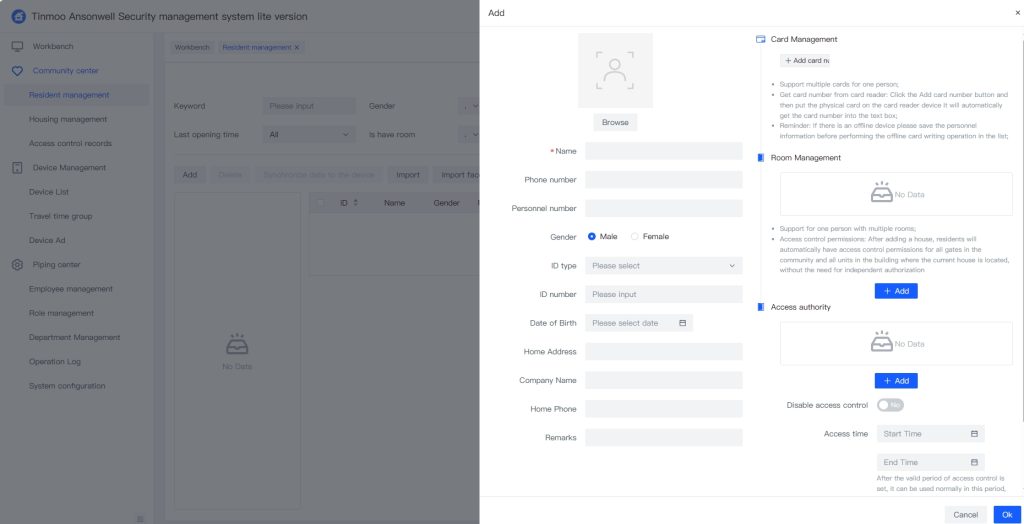Click the ID column sort arrows
This screenshot has height=524, width=1024.
click(355, 203)
